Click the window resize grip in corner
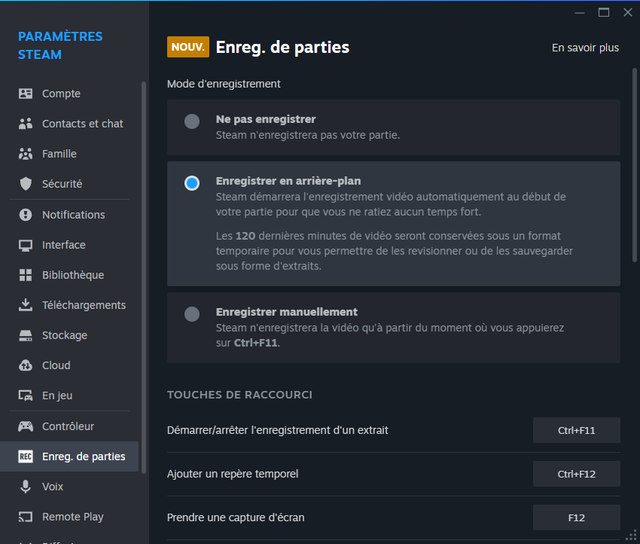Screen dimensions: 640x544 click(632, 536)
